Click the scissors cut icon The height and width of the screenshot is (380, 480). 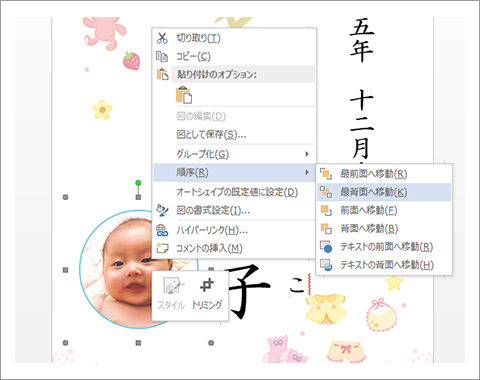(162, 38)
